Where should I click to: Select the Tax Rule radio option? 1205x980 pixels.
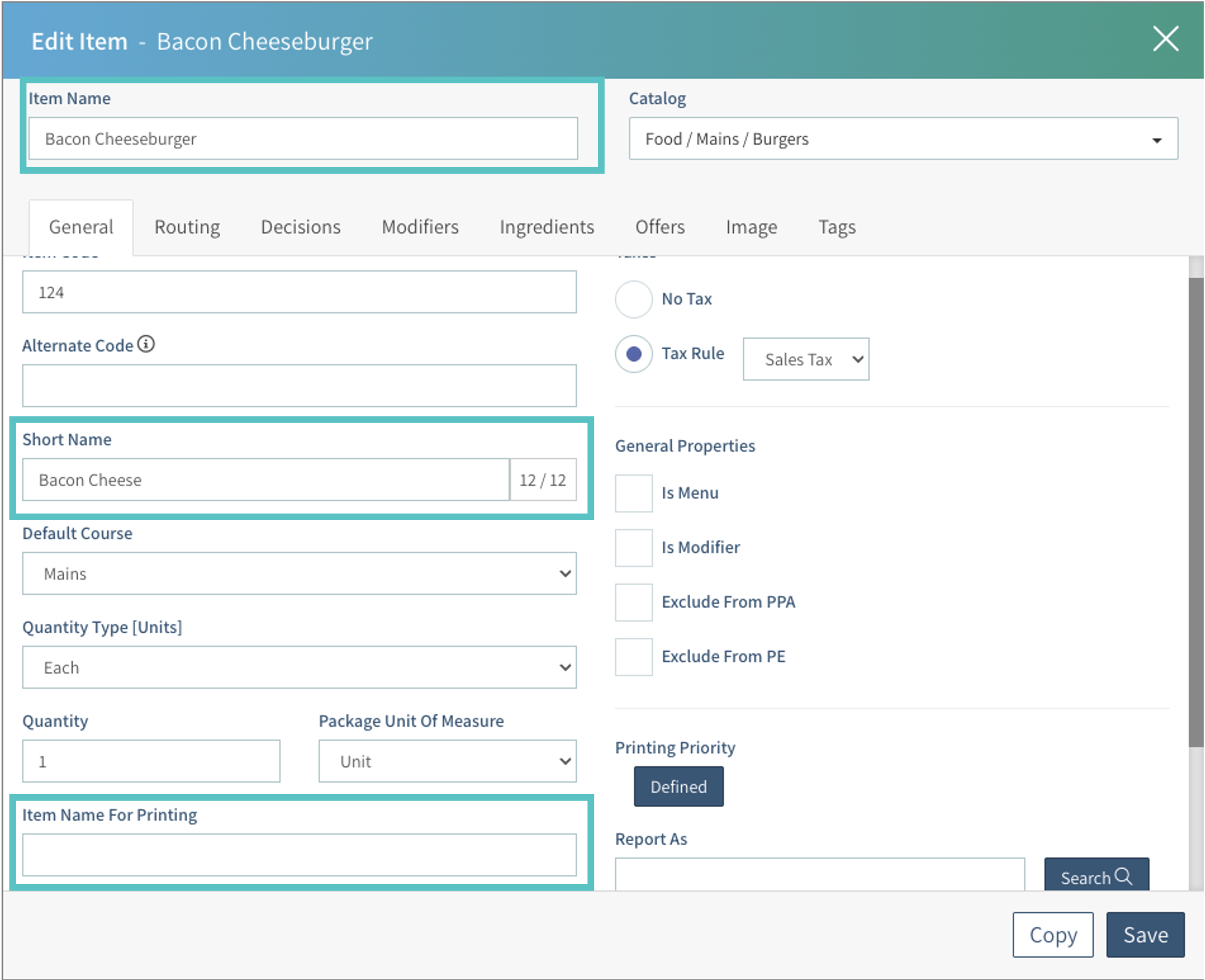[633, 354]
